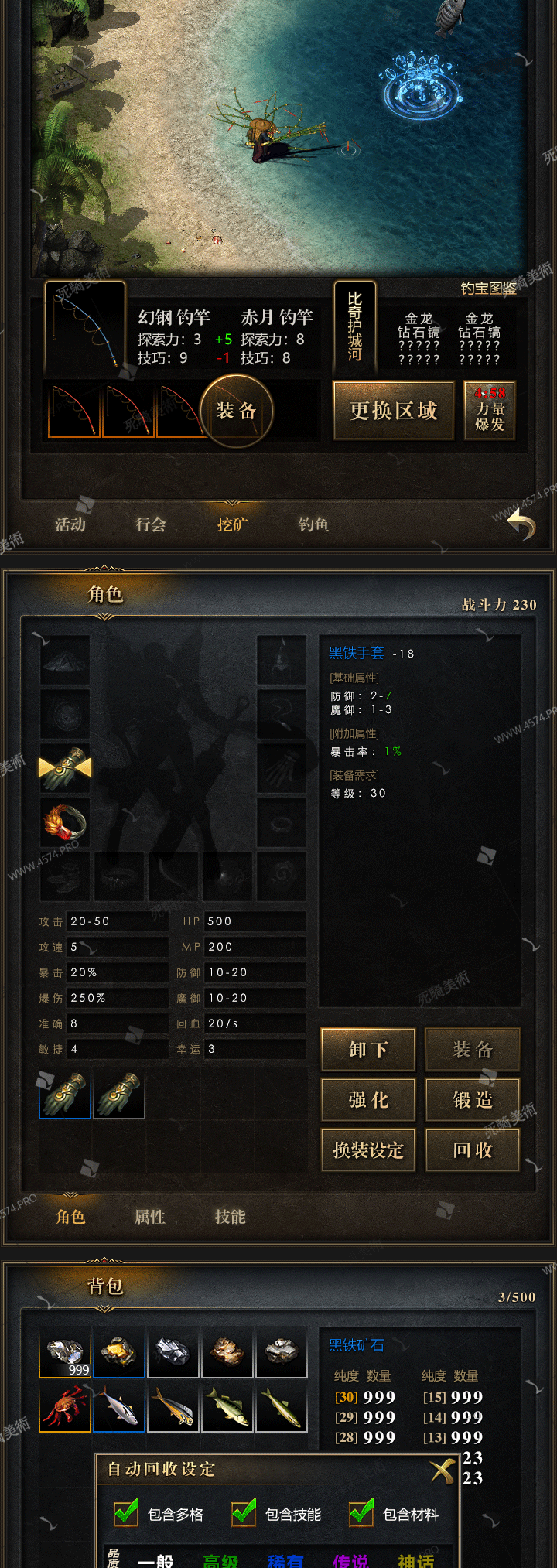Image resolution: width=557 pixels, height=1568 pixels.
Task: Click the 更换区域 button
Action: (x=394, y=411)
